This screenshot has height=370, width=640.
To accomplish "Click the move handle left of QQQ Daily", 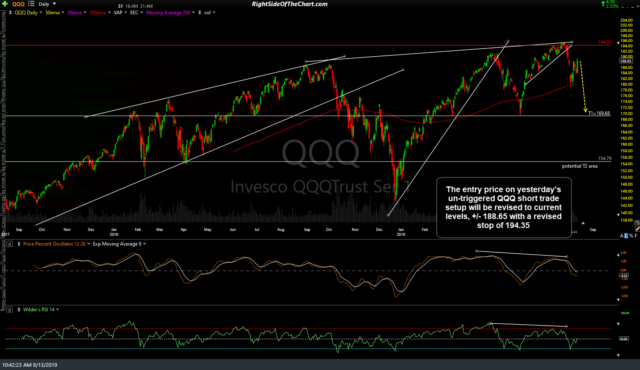I will tap(10, 13).
